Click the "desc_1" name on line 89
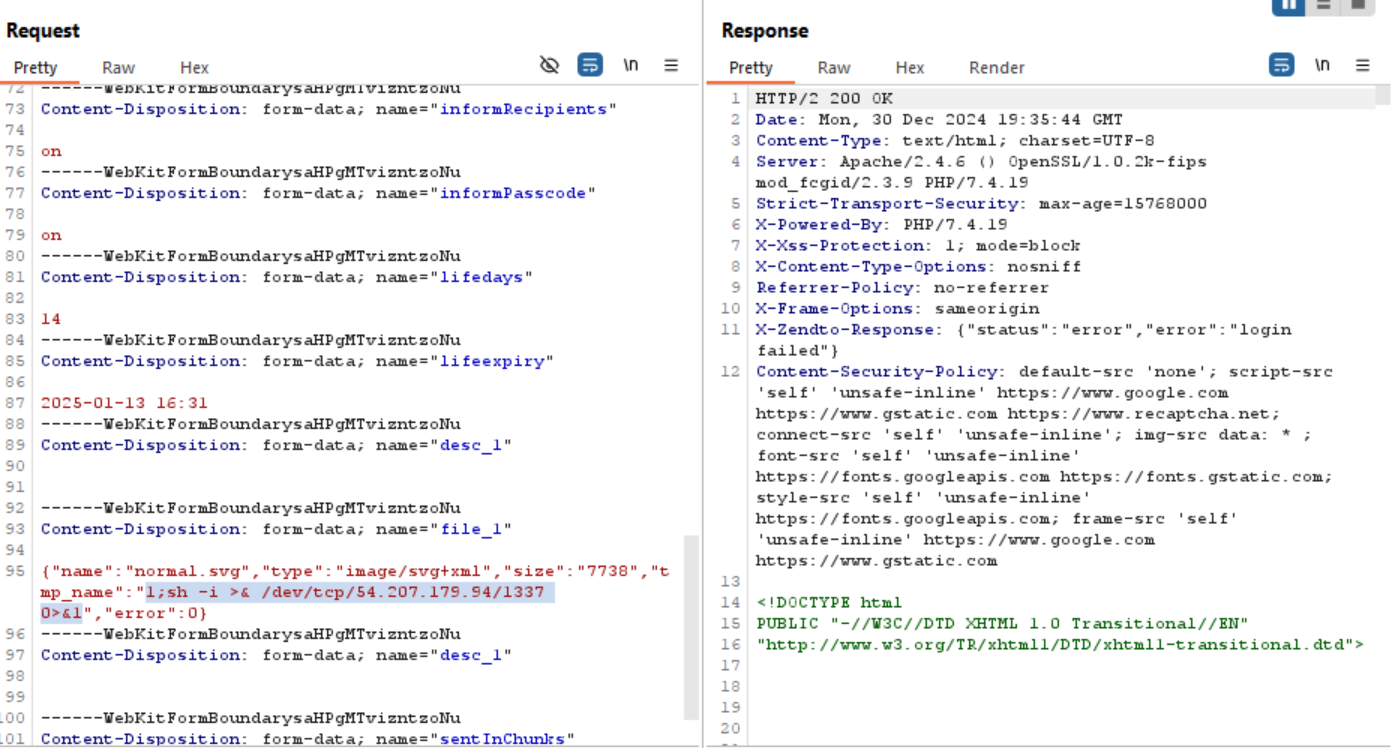The height and width of the screenshot is (748, 1393). point(471,445)
